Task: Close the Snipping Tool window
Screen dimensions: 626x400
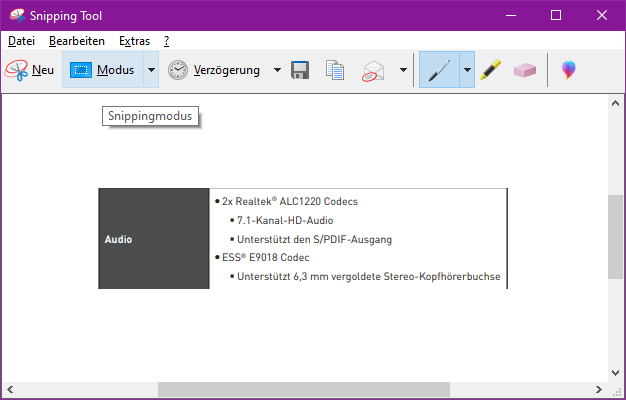Action: click(602, 16)
